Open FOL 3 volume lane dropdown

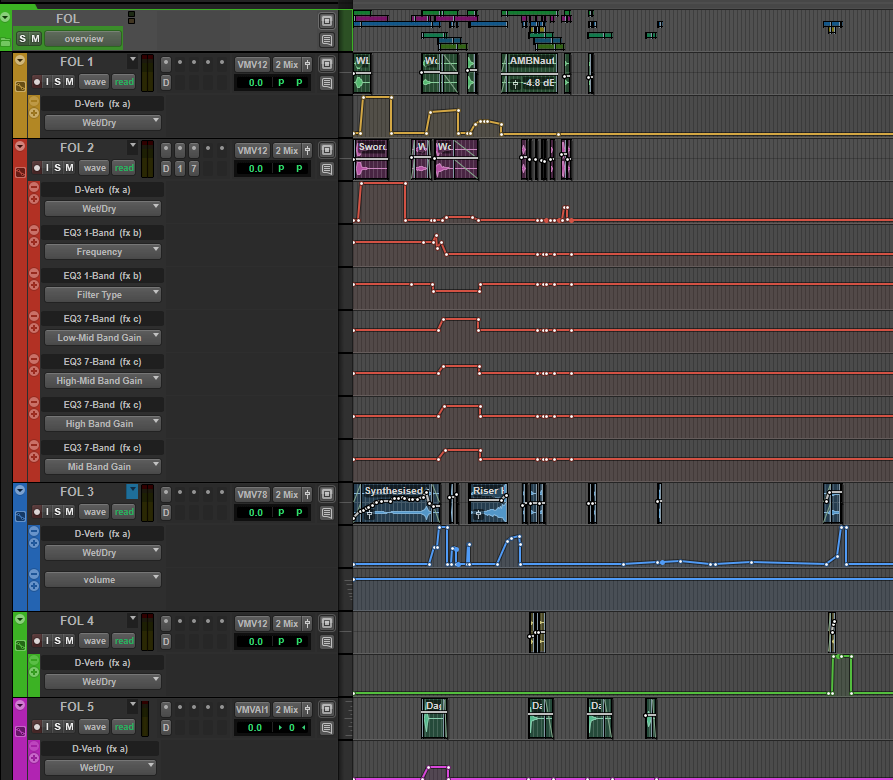coord(103,580)
